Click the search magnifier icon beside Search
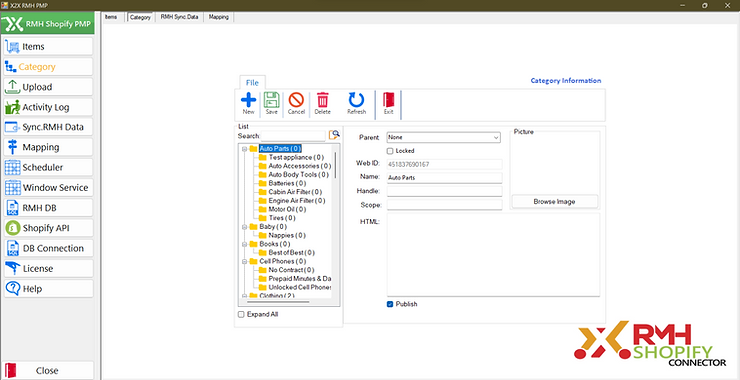The image size is (740, 380). click(334, 135)
